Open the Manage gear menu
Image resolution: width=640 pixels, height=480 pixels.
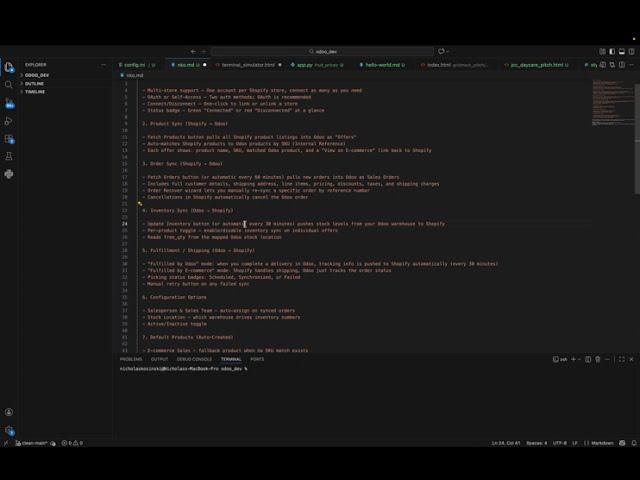pyautogui.click(x=9, y=430)
